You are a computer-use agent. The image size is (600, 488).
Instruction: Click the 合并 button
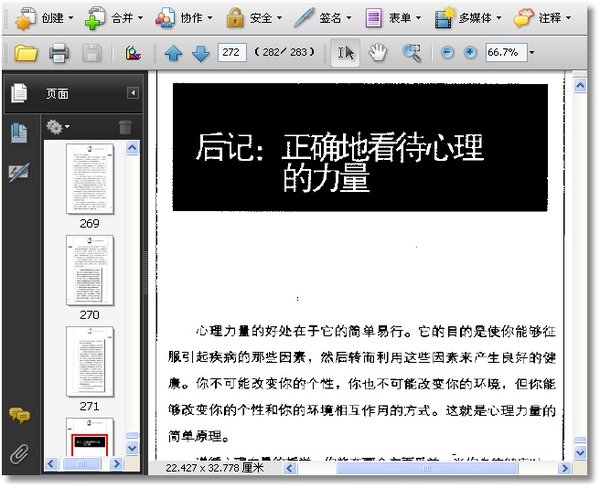[113, 18]
